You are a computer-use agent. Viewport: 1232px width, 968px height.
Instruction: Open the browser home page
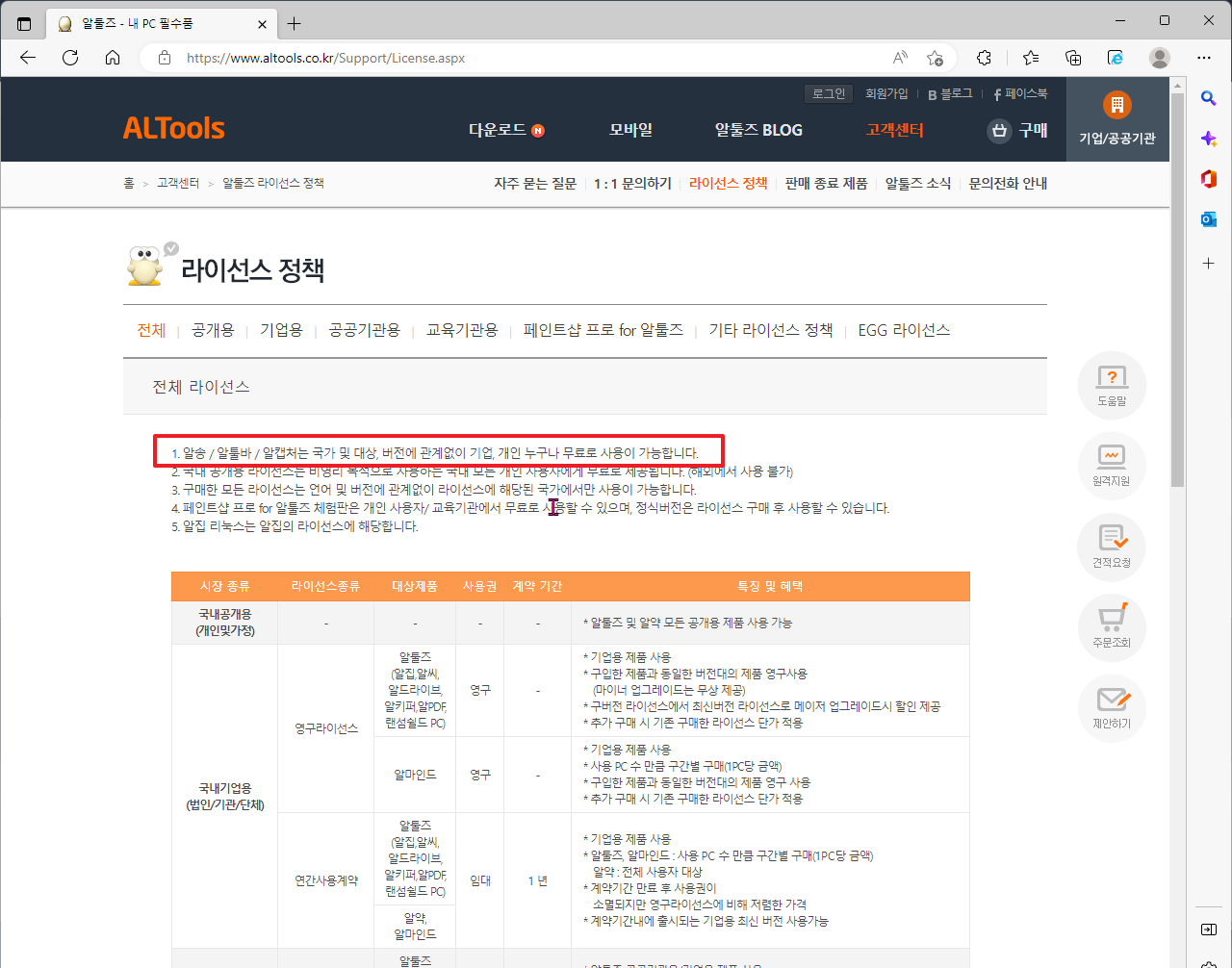tap(113, 58)
